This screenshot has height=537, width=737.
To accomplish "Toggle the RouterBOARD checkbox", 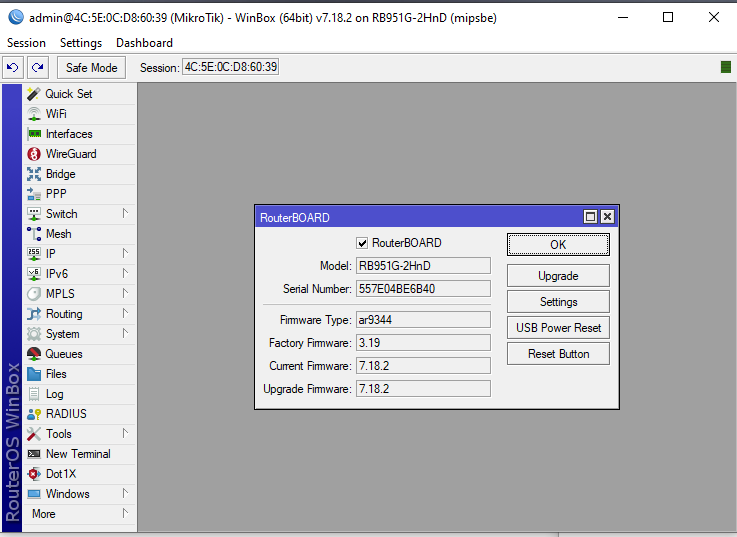I will [x=362, y=243].
